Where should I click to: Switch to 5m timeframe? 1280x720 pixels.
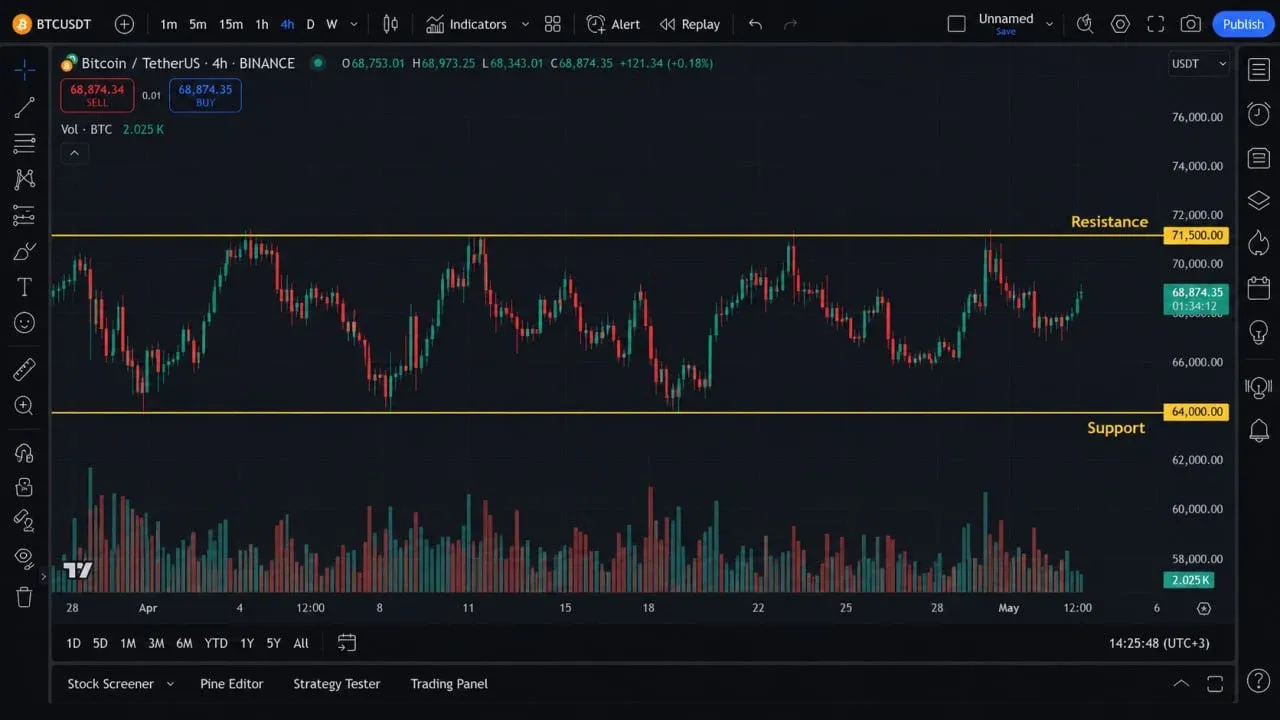coord(198,24)
